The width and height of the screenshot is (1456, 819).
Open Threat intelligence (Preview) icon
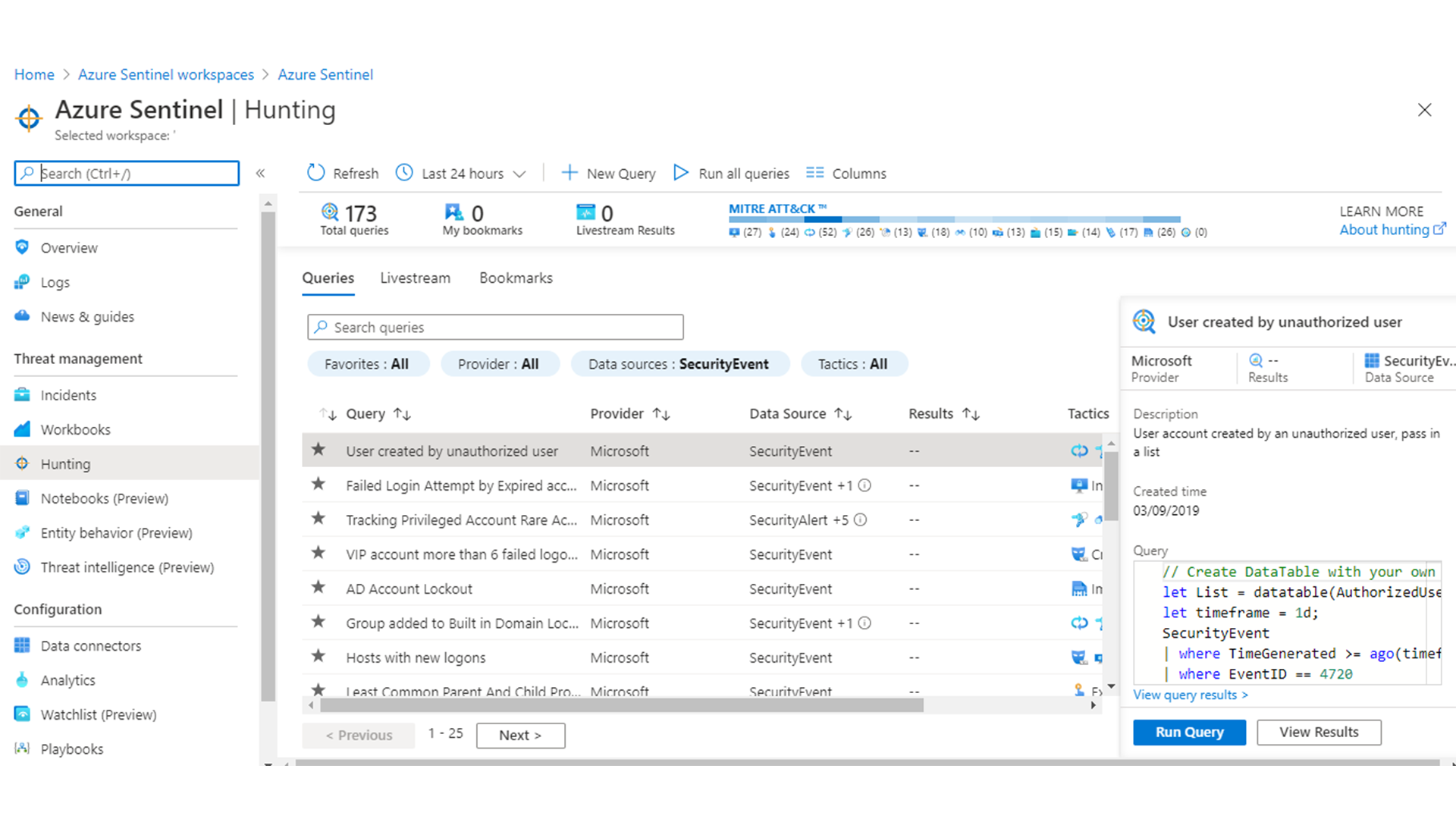click(22, 566)
